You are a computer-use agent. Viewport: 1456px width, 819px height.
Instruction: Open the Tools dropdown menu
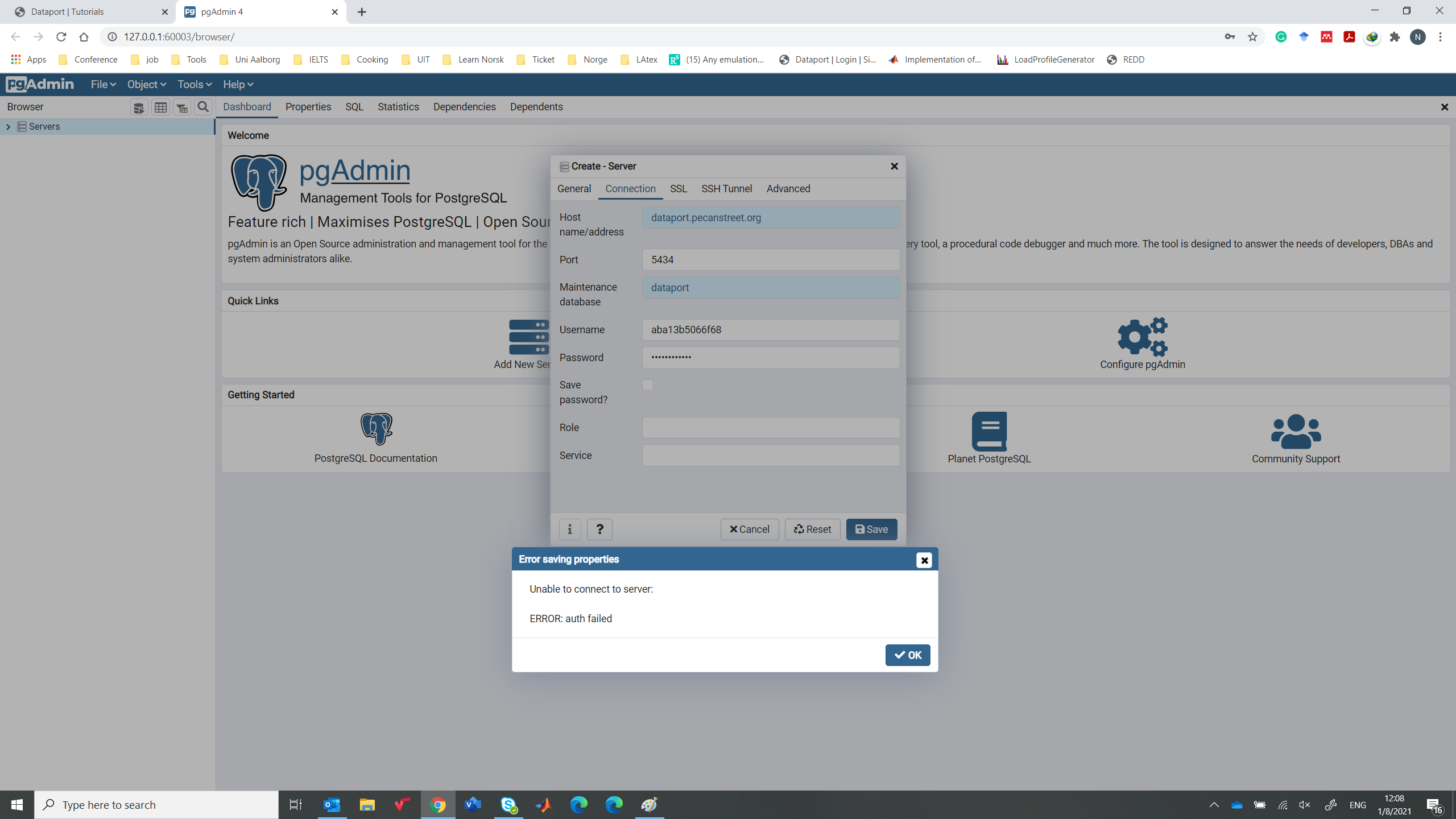point(194,84)
